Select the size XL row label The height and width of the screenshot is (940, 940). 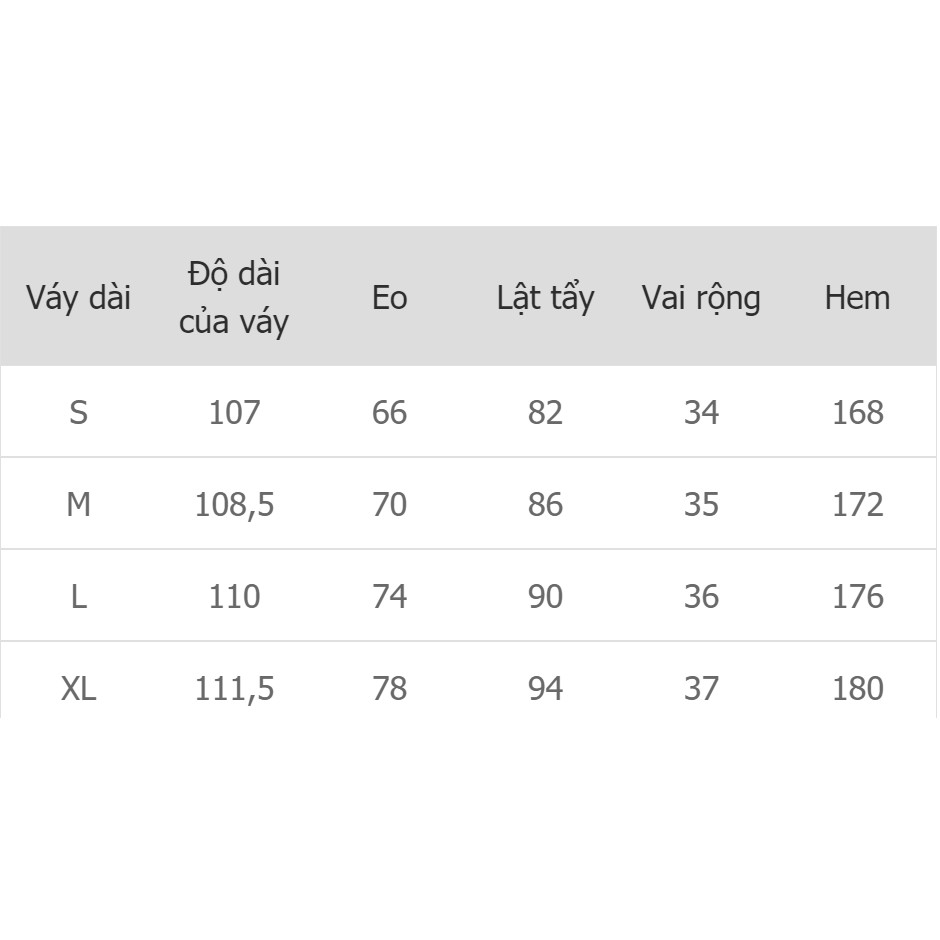pos(79,689)
